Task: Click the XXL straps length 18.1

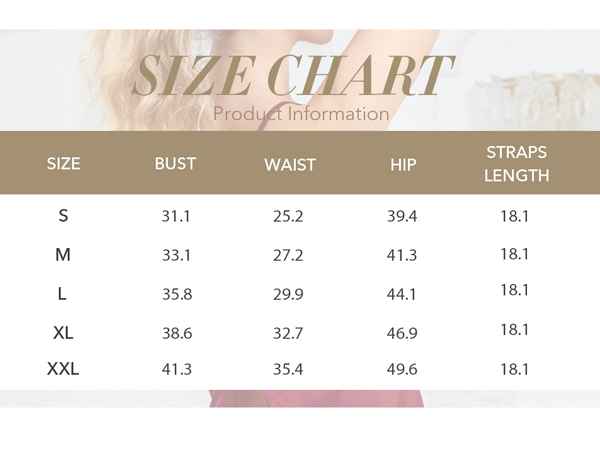Action: (x=515, y=369)
